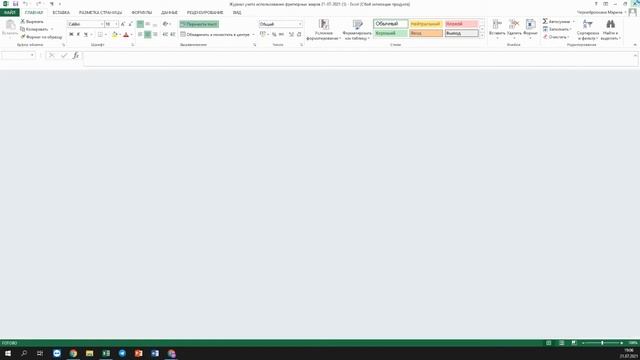Select the orange Ввод cell style
The image size is (640, 360).
(x=426, y=33)
